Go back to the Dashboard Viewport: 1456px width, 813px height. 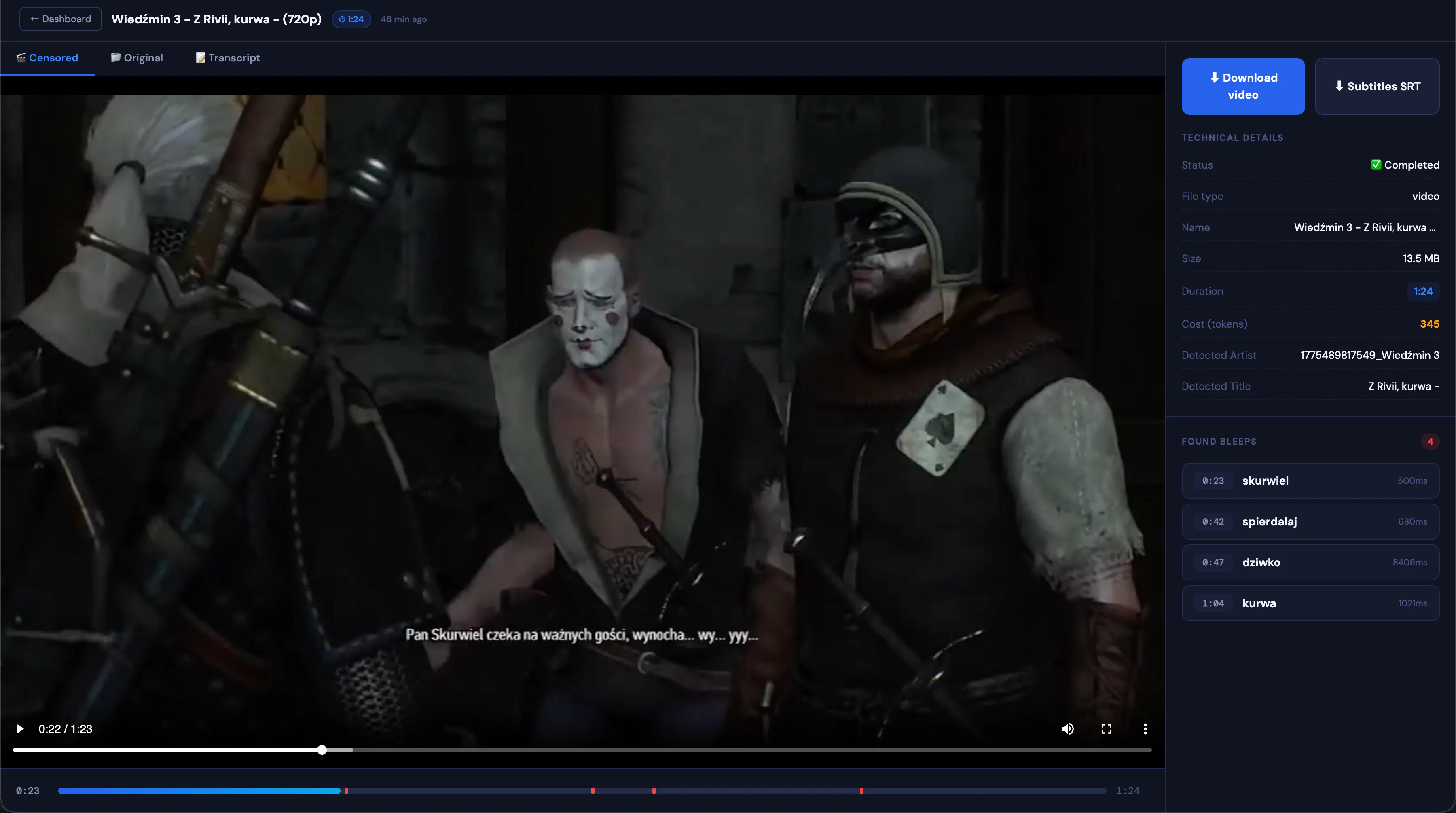61,19
